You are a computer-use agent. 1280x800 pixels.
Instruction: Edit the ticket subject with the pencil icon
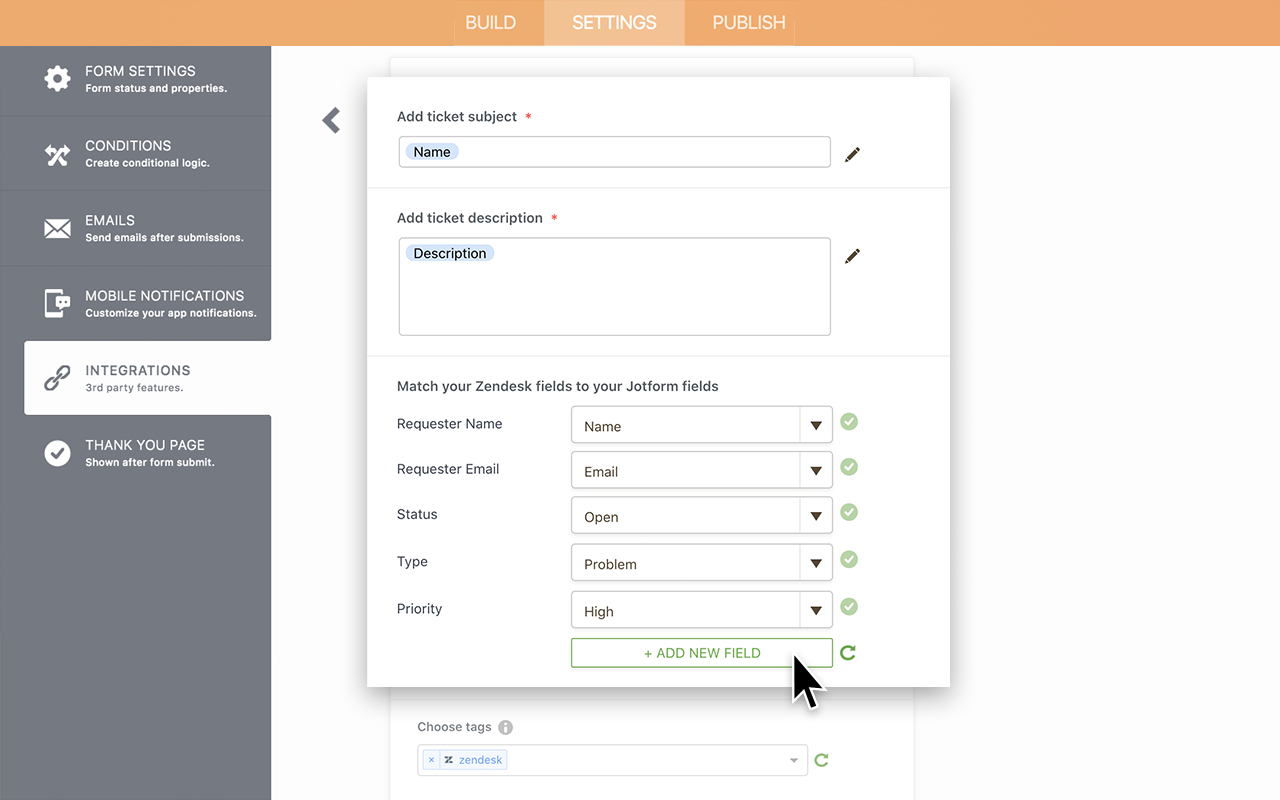(852, 154)
